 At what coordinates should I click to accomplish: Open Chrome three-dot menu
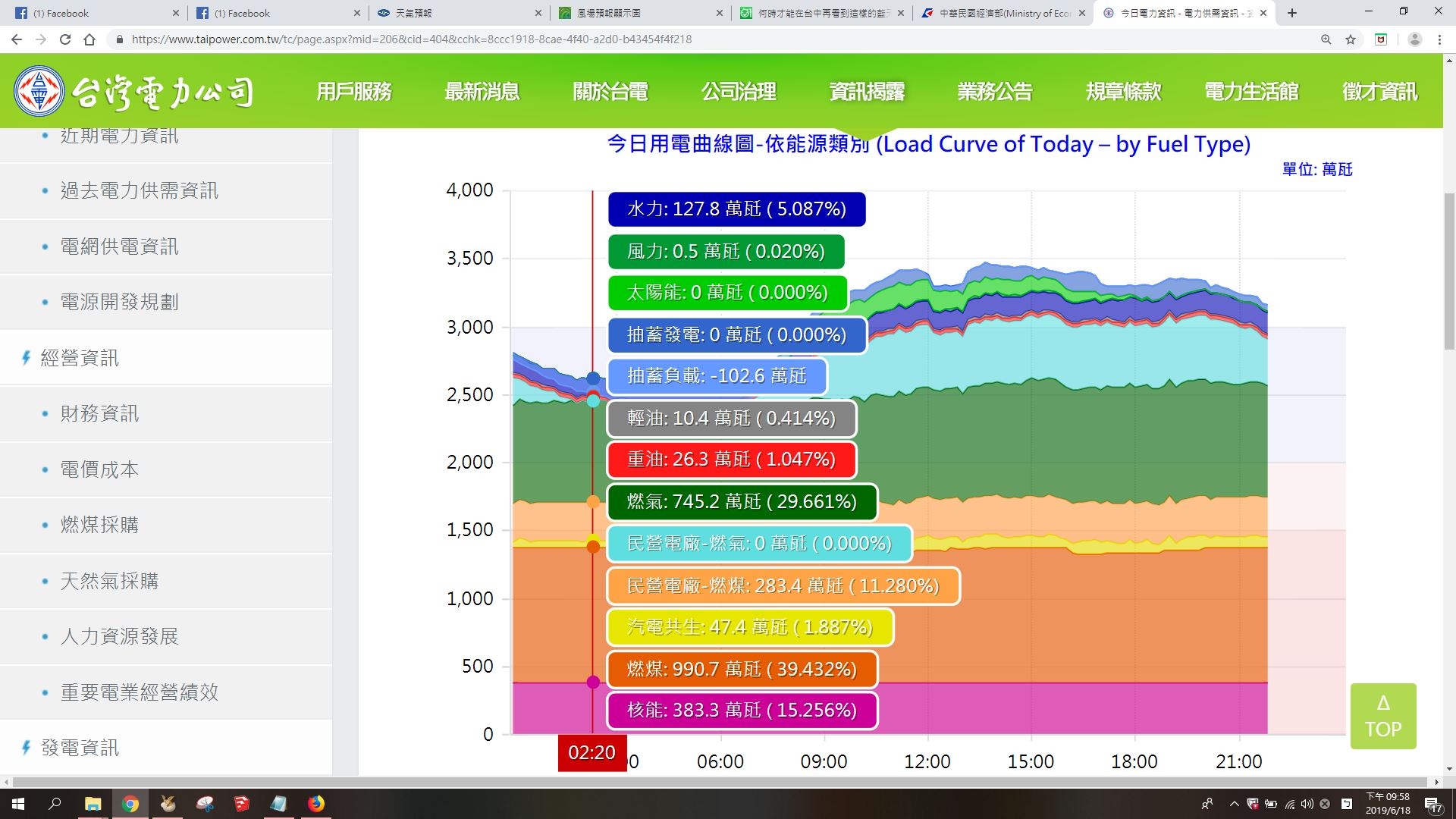pyautogui.click(x=1439, y=39)
